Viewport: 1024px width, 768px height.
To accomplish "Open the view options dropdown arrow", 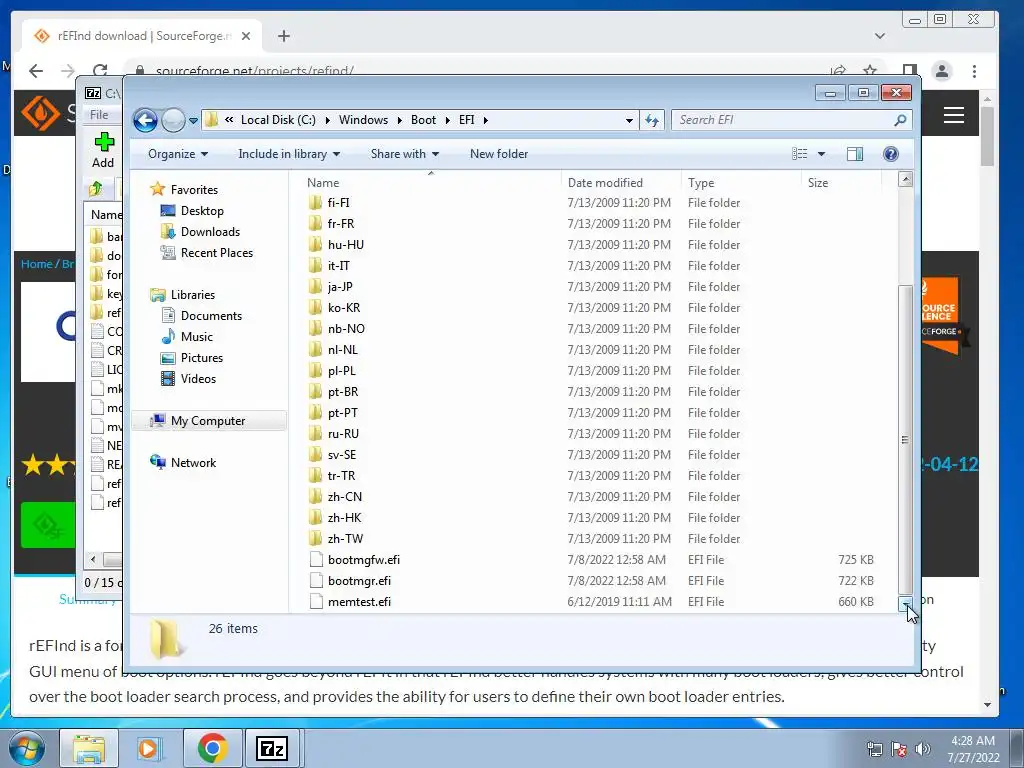I will pyautogui.click(x=822, y=154).
